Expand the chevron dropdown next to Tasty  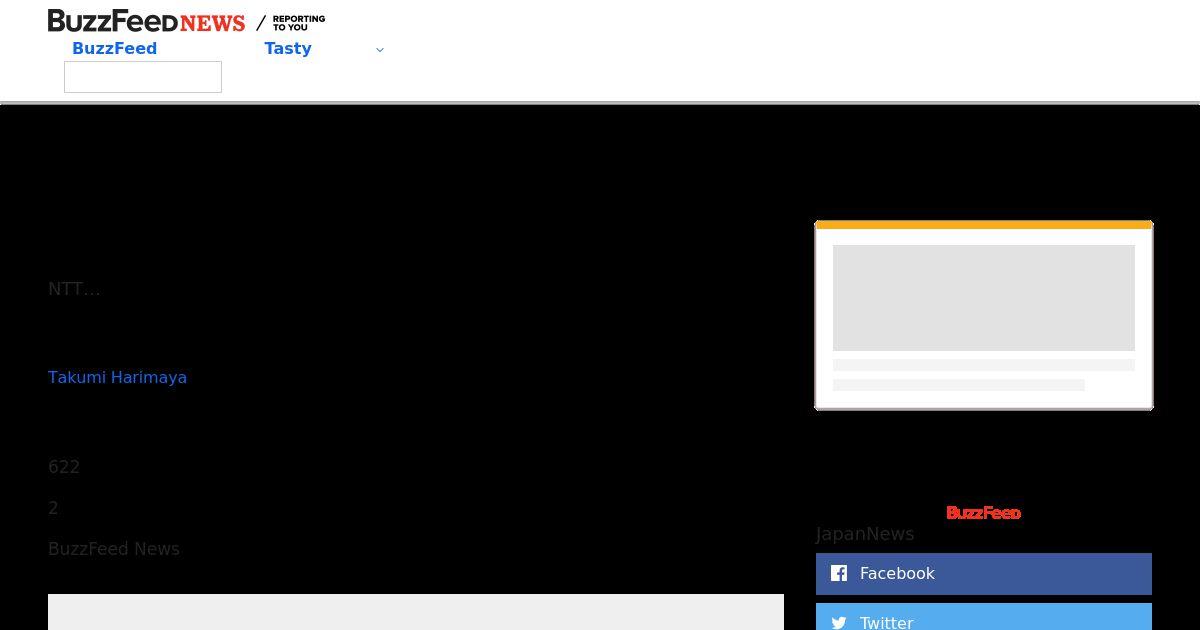(379, 49)
